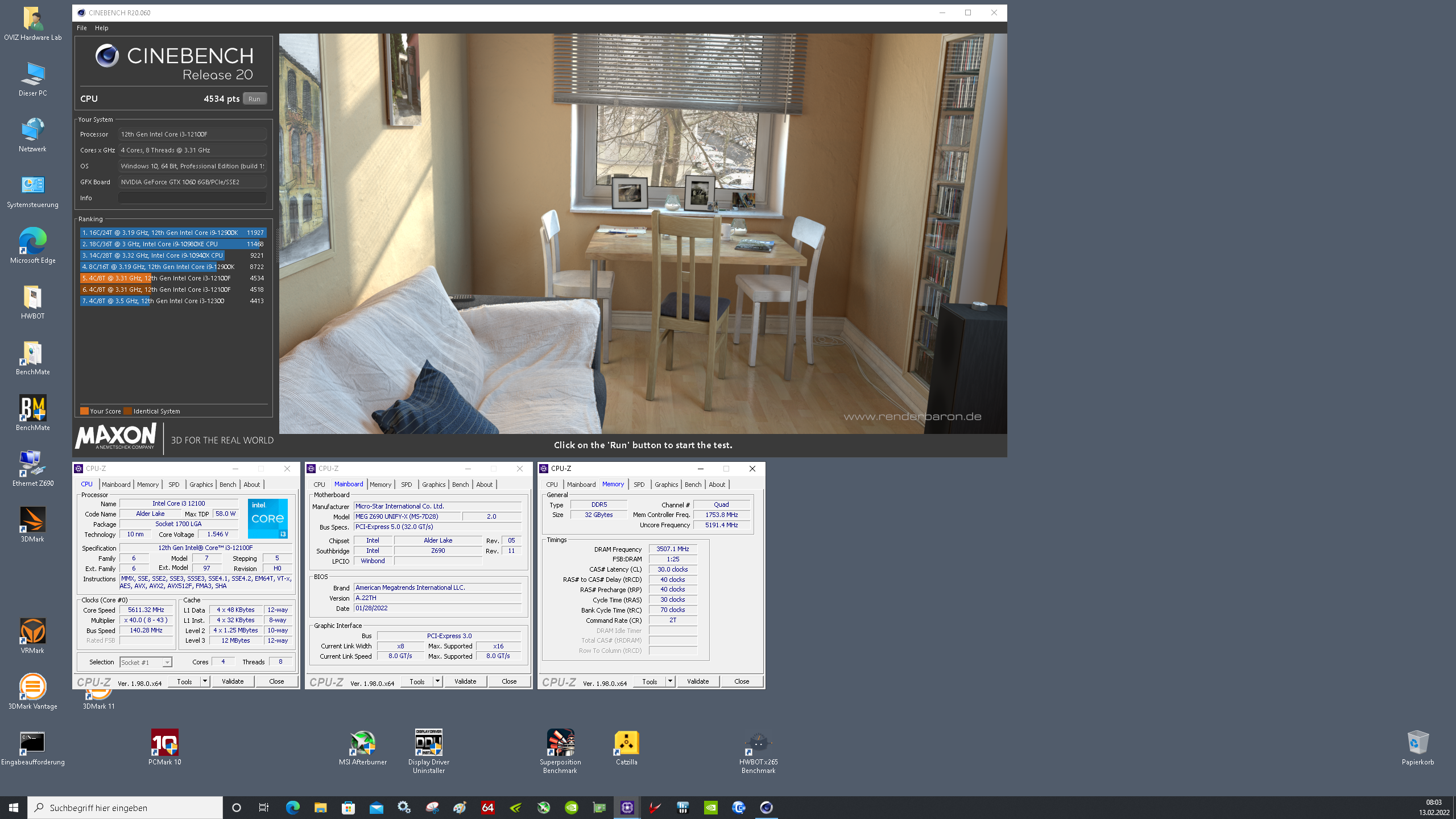Open Netzwerk desktop icon
This screenshot has height=819, width=1456.
coord(33,135)
